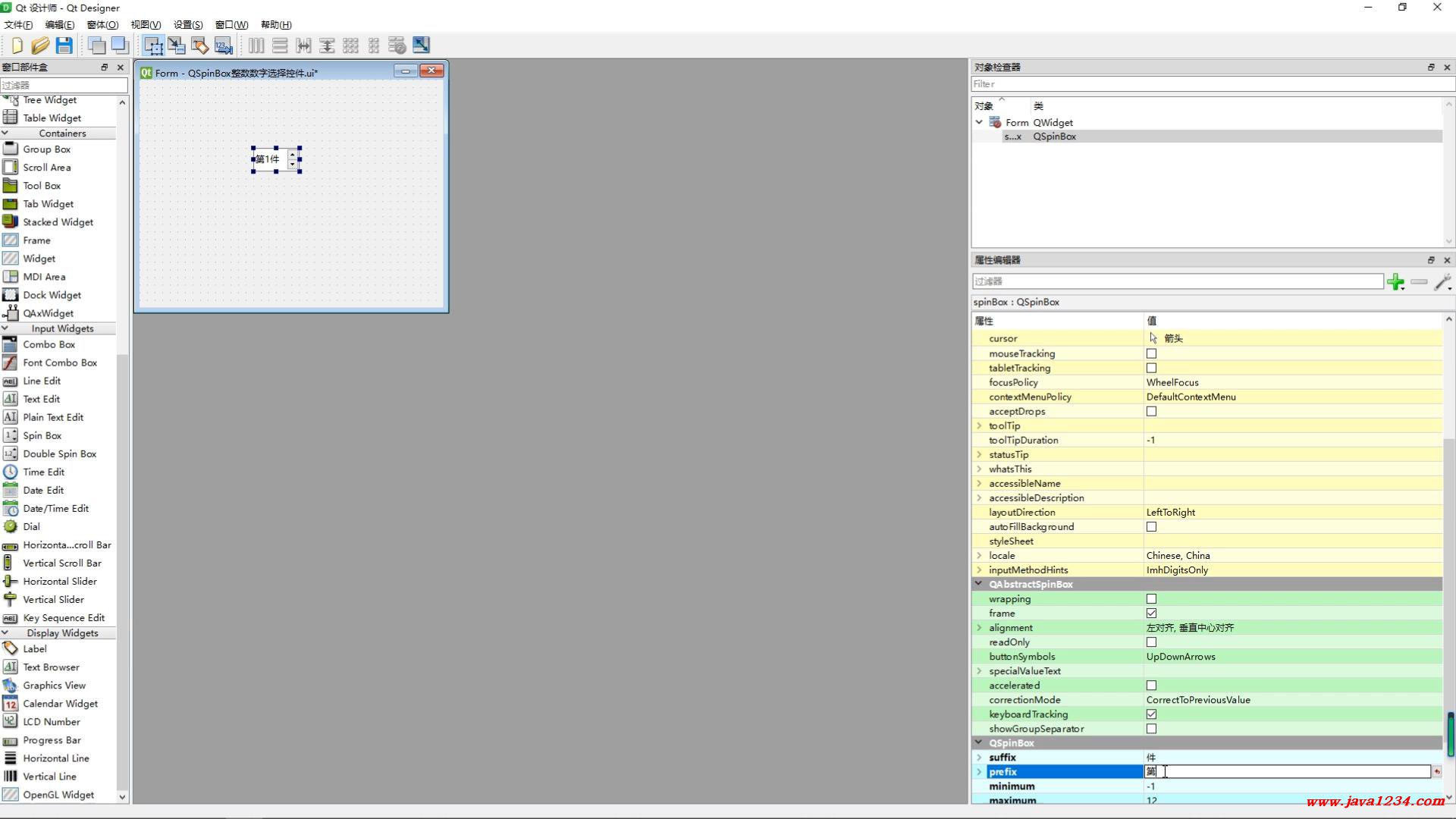The height and width of the screenshot is (819, 1456).
Task: Open the 视图(V) menu
Action: [146, 25]
